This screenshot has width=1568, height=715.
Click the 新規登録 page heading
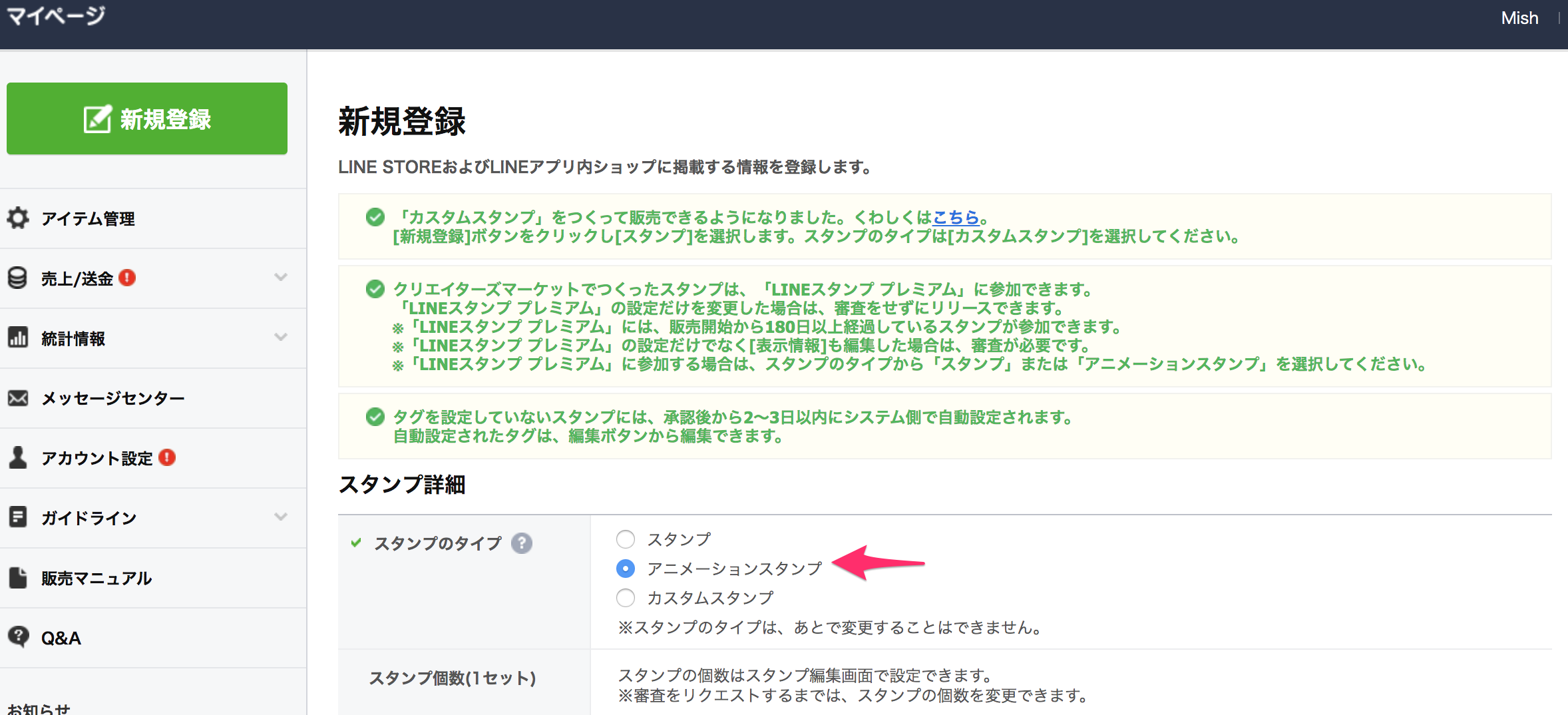(x=402, y=121)
